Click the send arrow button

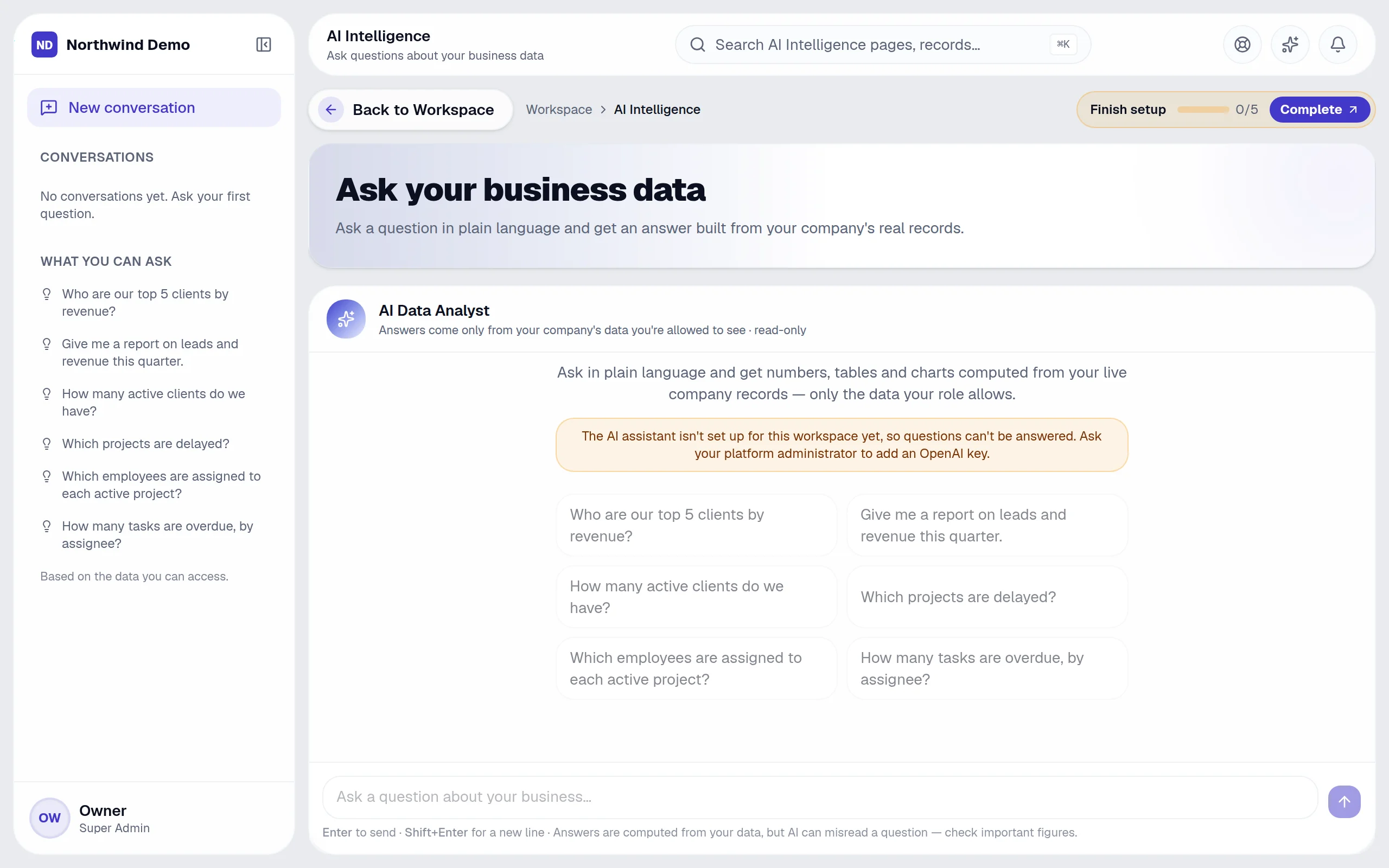click(x=1343, y=801)
